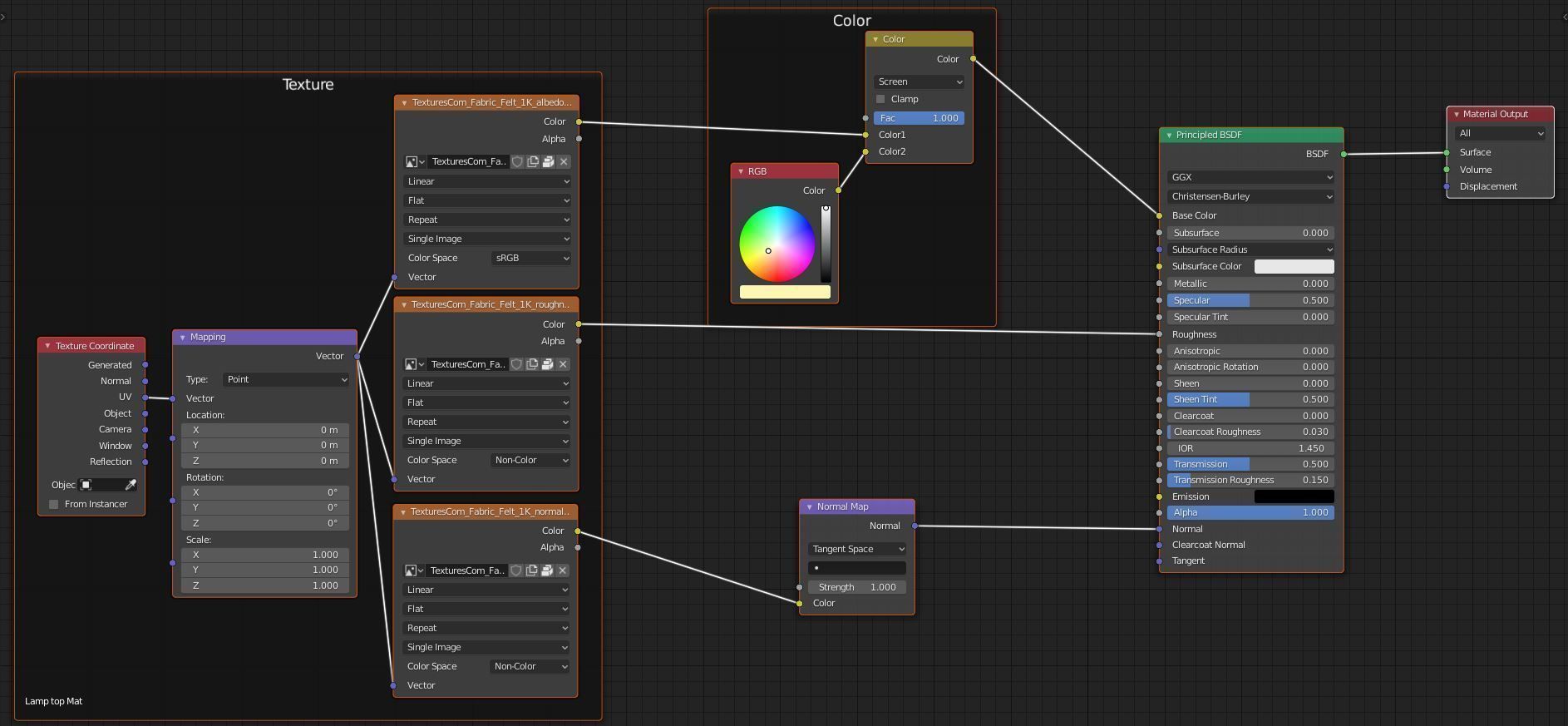Click new image copy icon in roughness node
Image resolution: width=1568 pixels, height=726 pixels.
pyautogui.click(x=532, y=364)
